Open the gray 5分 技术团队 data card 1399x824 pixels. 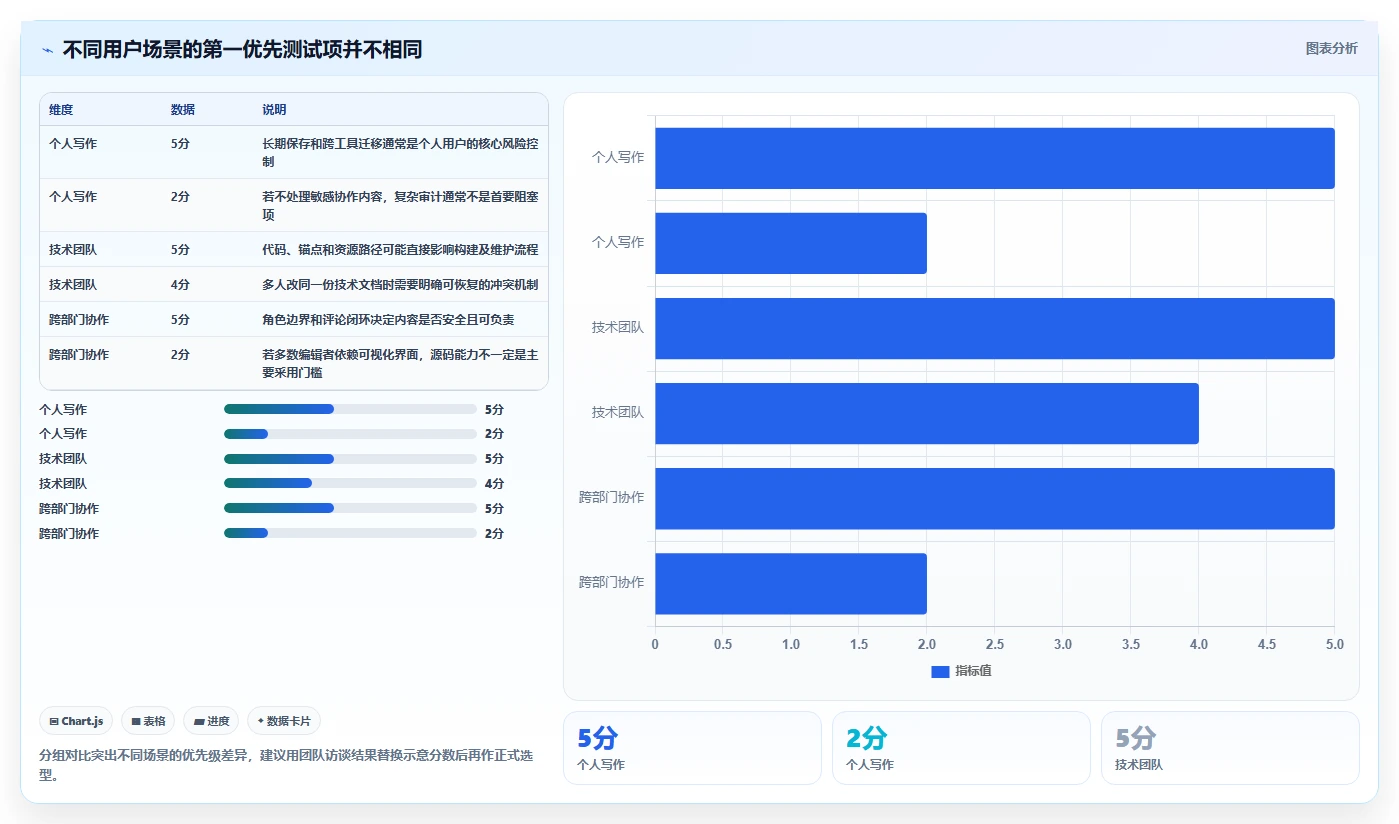click(x=1230, y=748)
